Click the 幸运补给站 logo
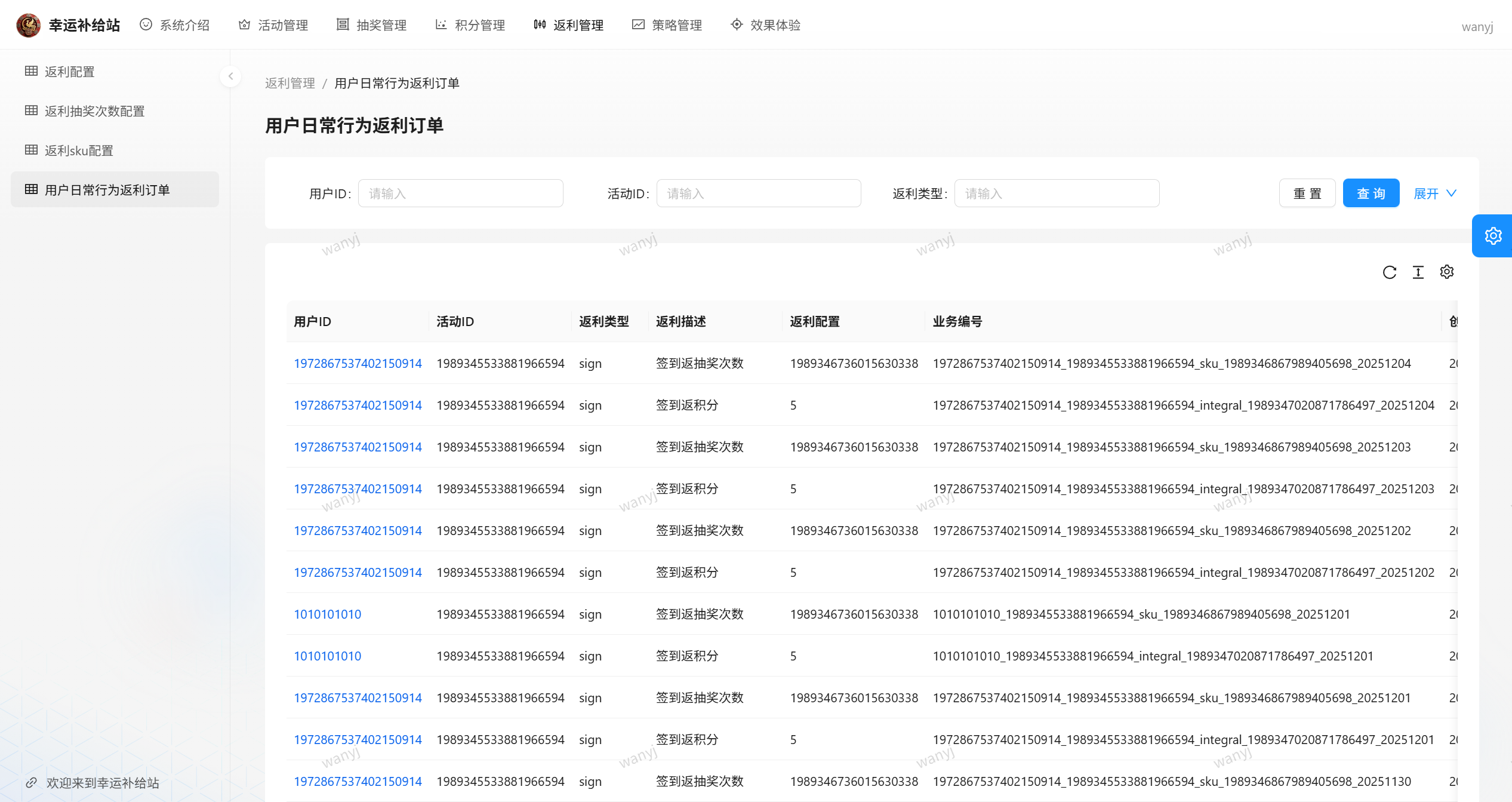Image resolution: width=1512 pixels, height=802 pixels. pos(28,25)
